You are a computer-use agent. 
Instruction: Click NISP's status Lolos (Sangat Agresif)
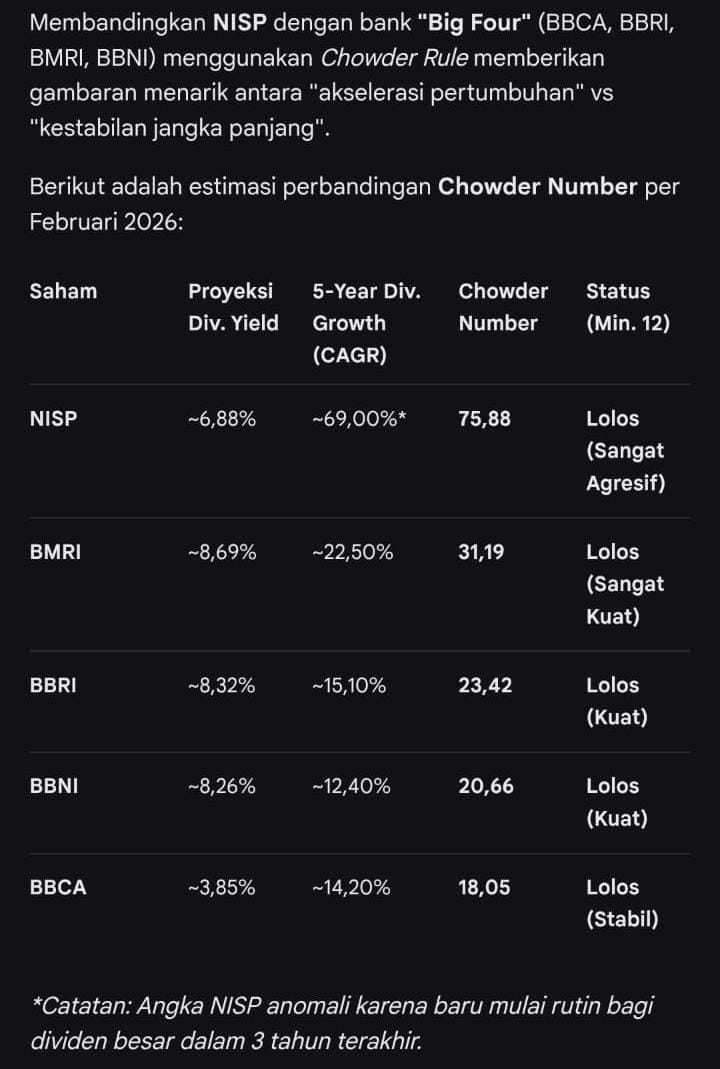coord(625,451)
